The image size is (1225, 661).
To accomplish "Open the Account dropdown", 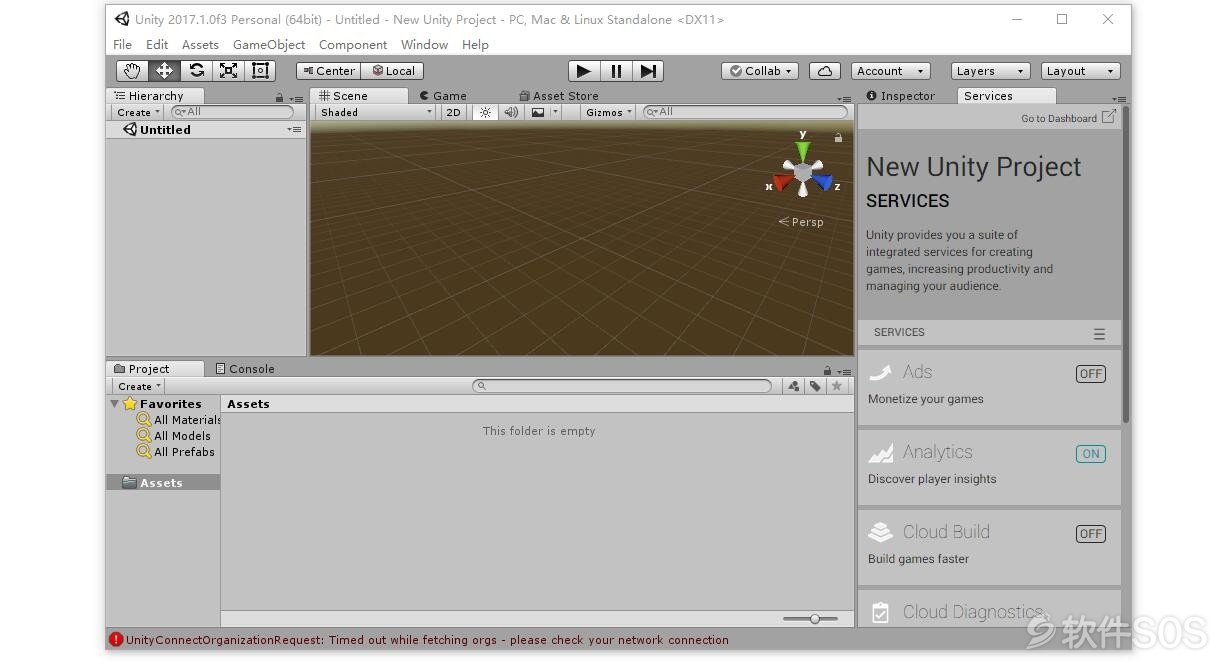I will [890, 71].
